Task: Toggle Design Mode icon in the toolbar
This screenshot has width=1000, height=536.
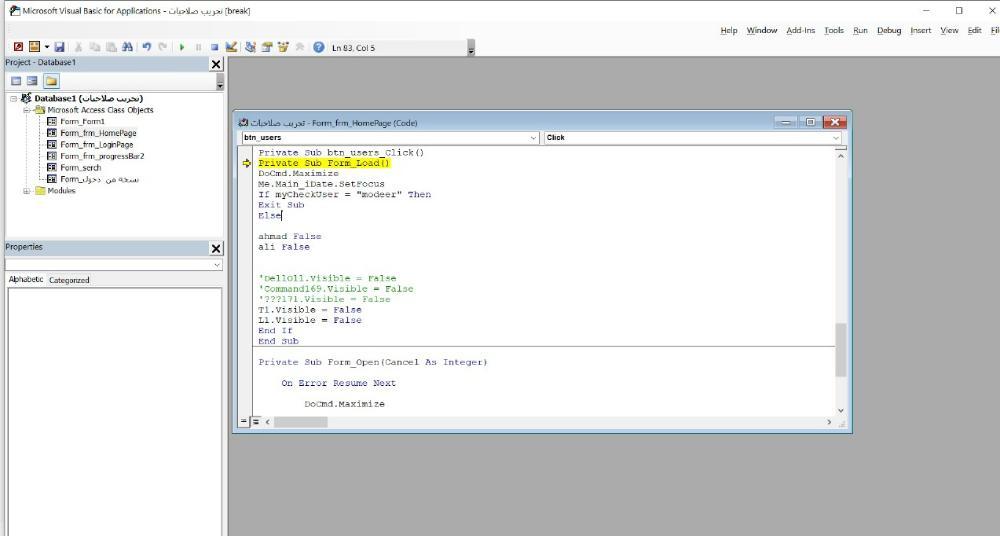Action: pos(232,47)
